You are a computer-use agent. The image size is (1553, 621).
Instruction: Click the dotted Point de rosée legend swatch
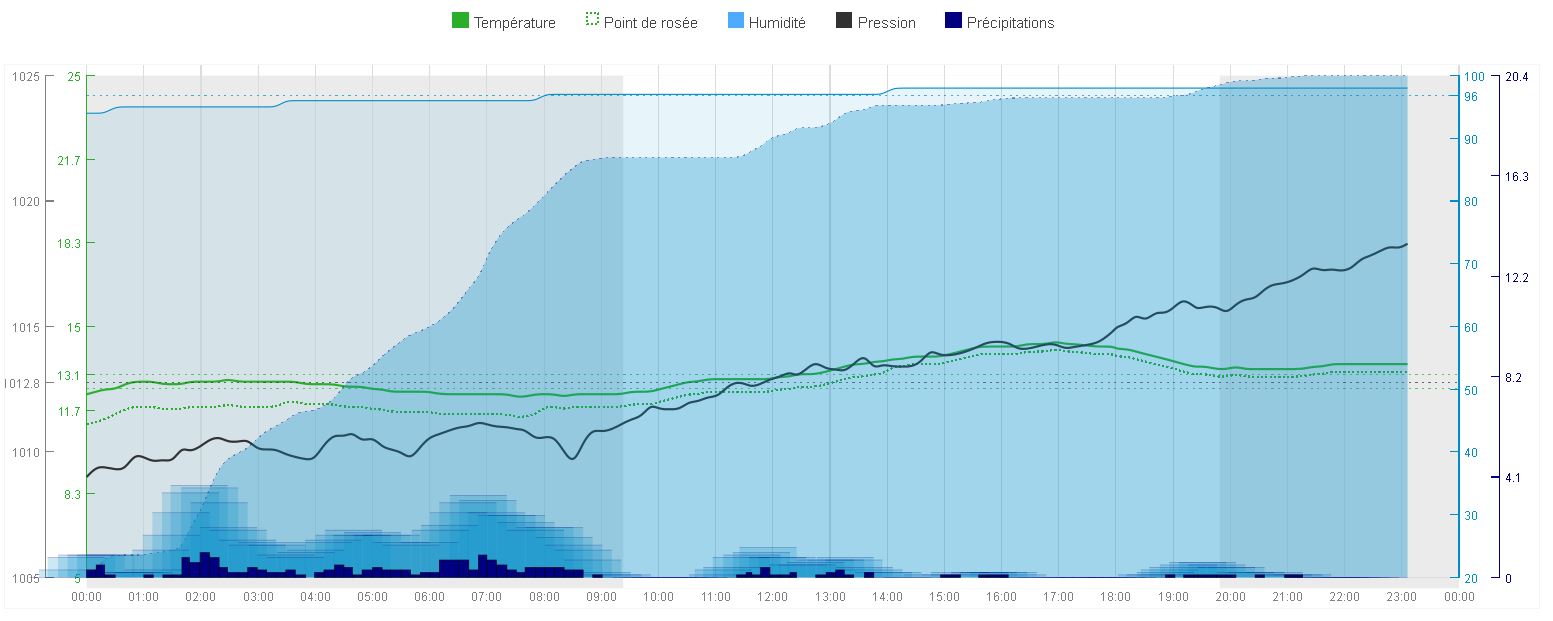click(x=591, y=22)
